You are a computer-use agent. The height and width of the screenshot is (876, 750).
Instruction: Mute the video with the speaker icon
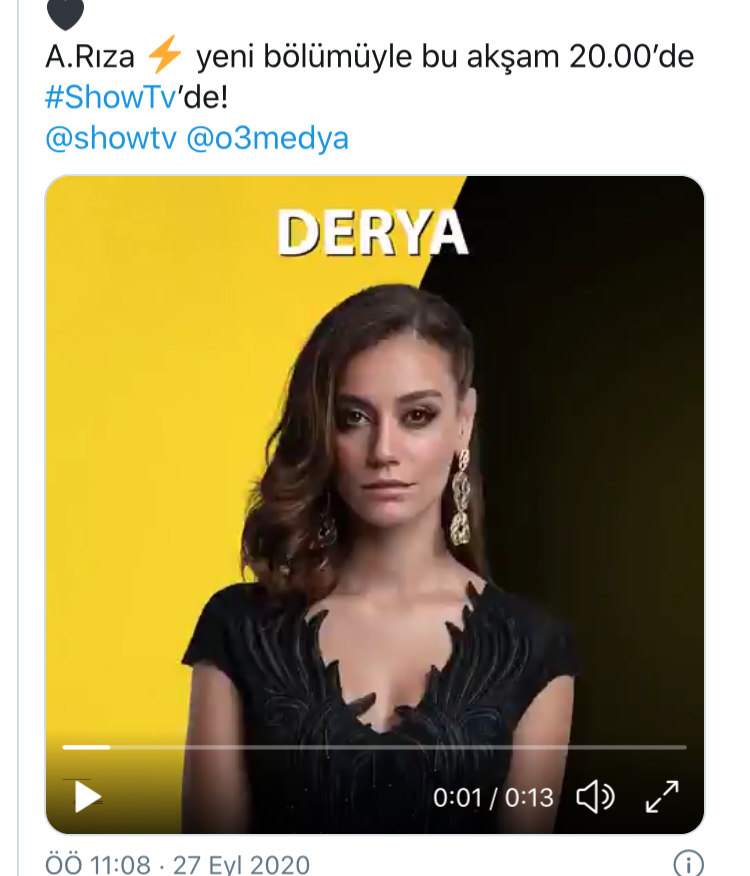click(x=596, y=796)
